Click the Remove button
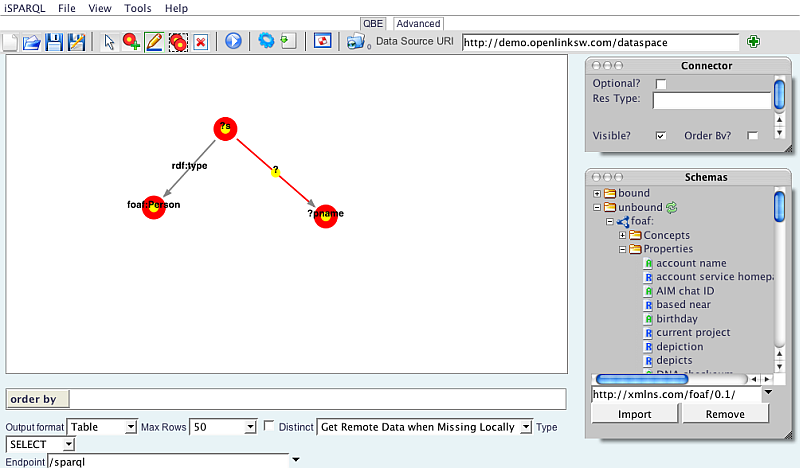 pyautogui.click(x=725, y=414)
